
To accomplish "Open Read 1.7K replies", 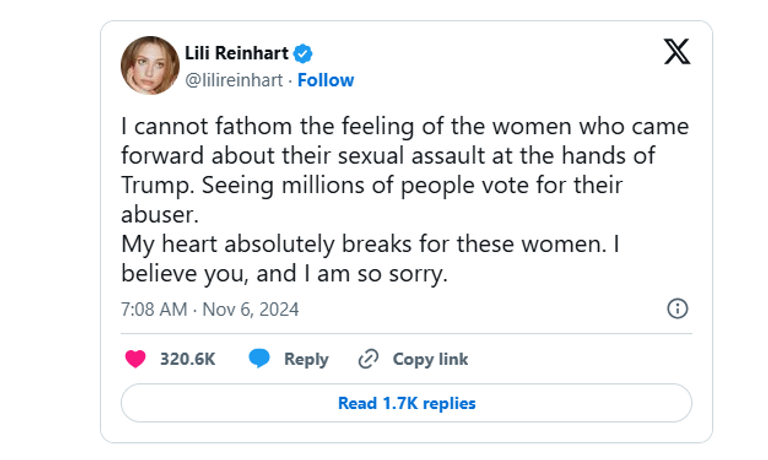I will click(x=406, y=403).
